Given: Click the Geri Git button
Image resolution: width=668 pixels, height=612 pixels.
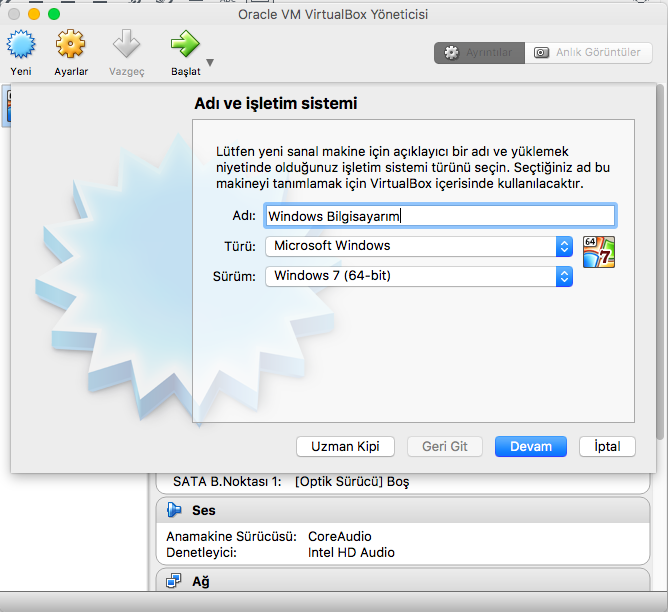Looking at the screenshot, I should pos(445,446).
